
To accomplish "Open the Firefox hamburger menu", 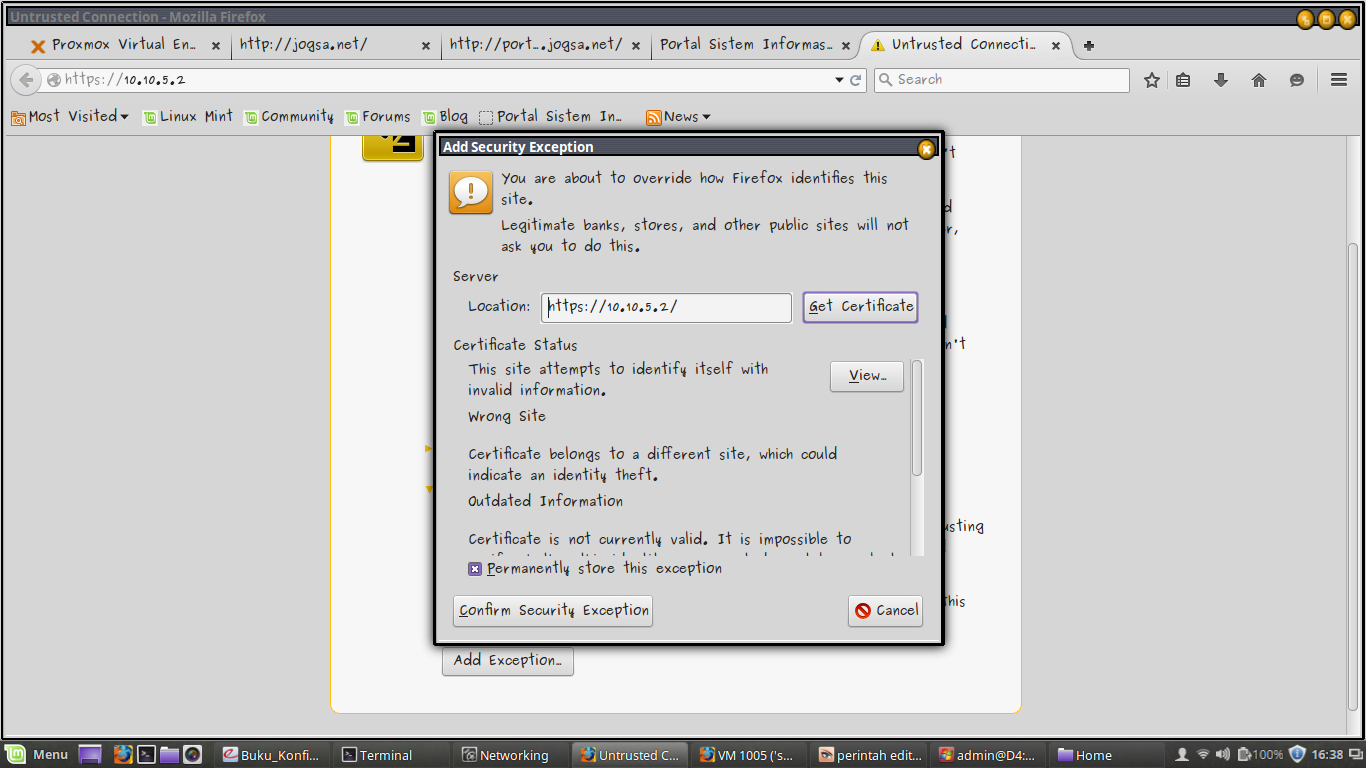I will coord(1339,80).
